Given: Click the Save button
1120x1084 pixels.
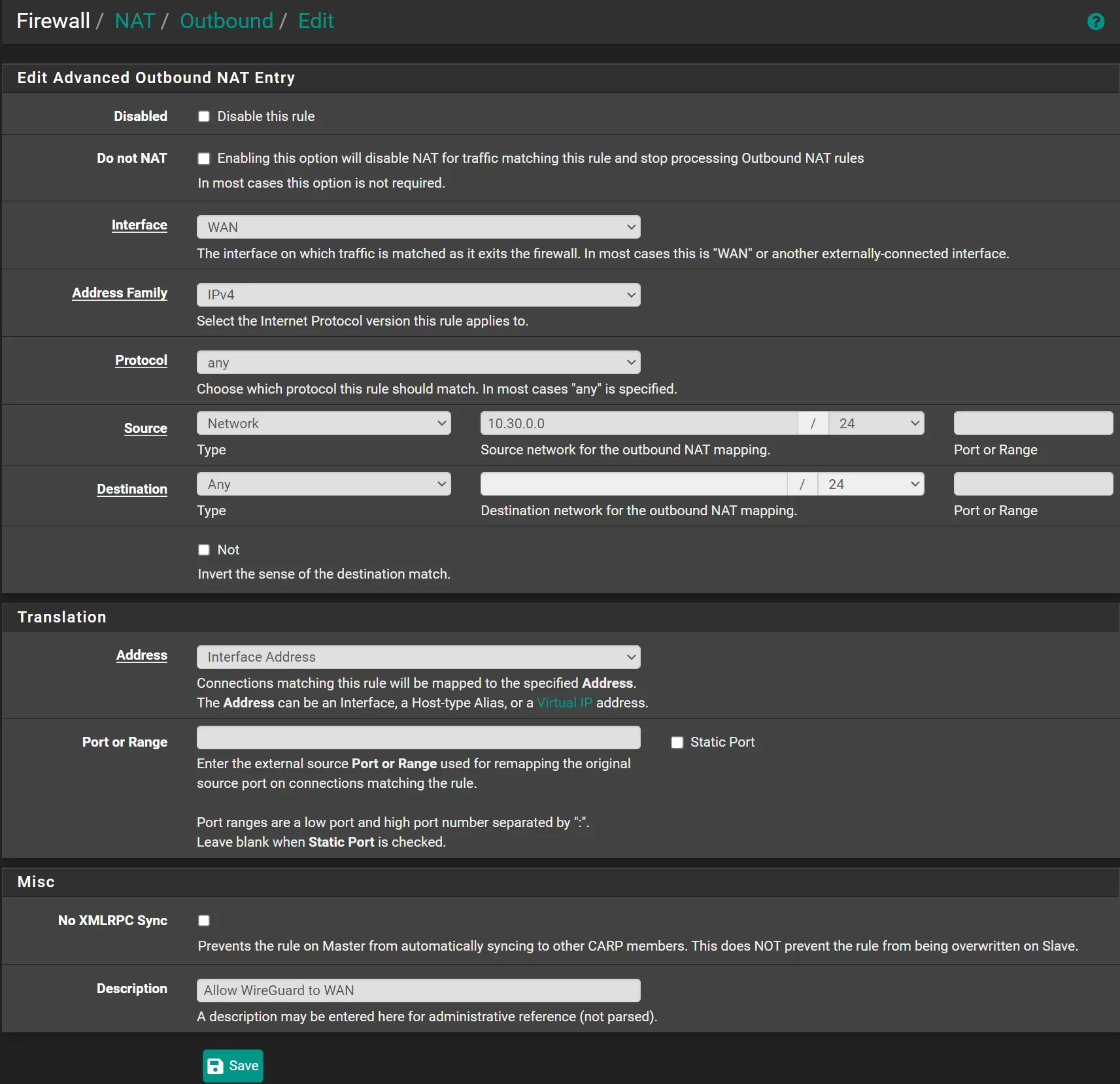Looking at the screenshot, I should (233, 1066).
